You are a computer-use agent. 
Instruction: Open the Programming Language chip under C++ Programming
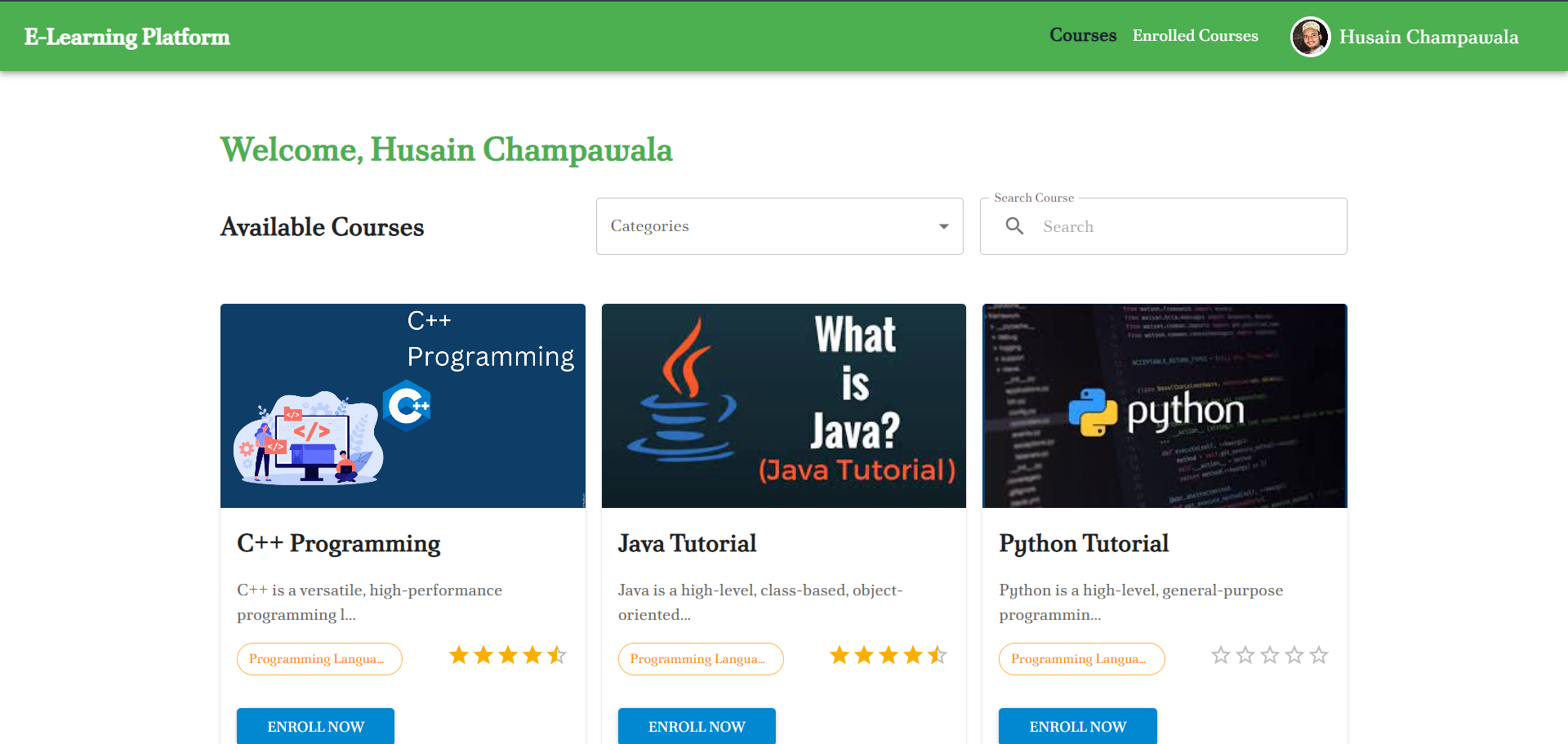click(319, 658)
